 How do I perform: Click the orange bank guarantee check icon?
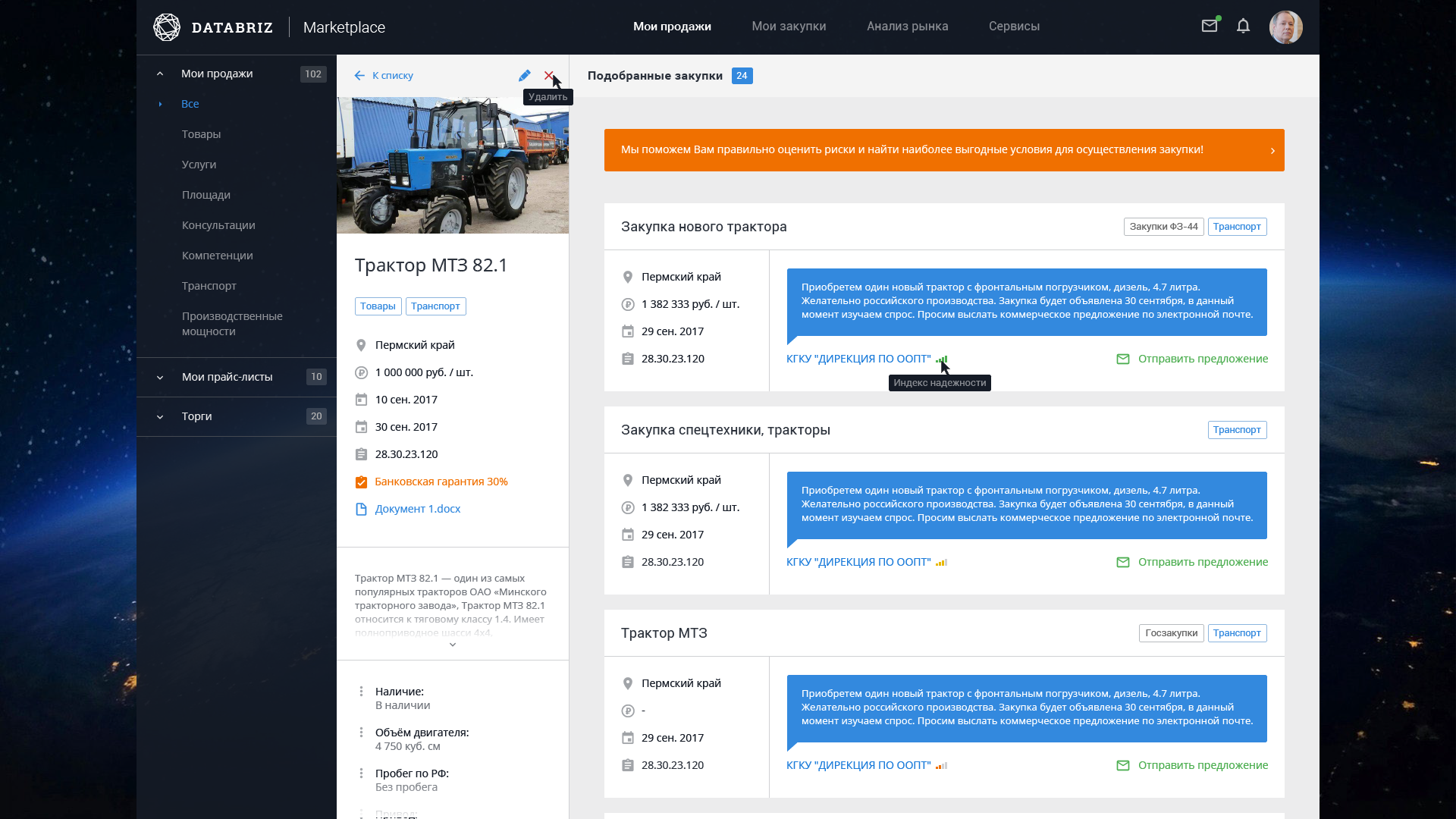pos(361,482)
